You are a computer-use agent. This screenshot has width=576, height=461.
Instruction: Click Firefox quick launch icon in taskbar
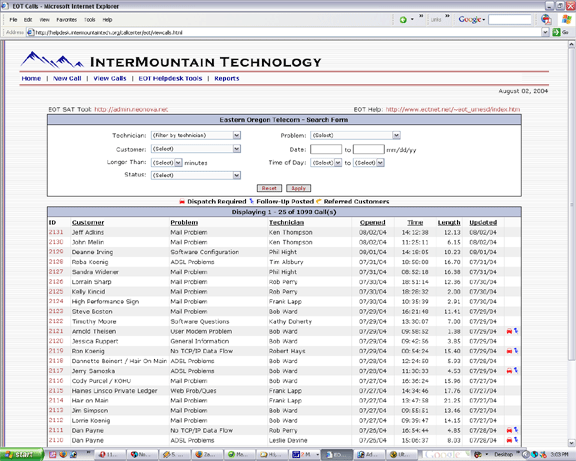point(63,455)
